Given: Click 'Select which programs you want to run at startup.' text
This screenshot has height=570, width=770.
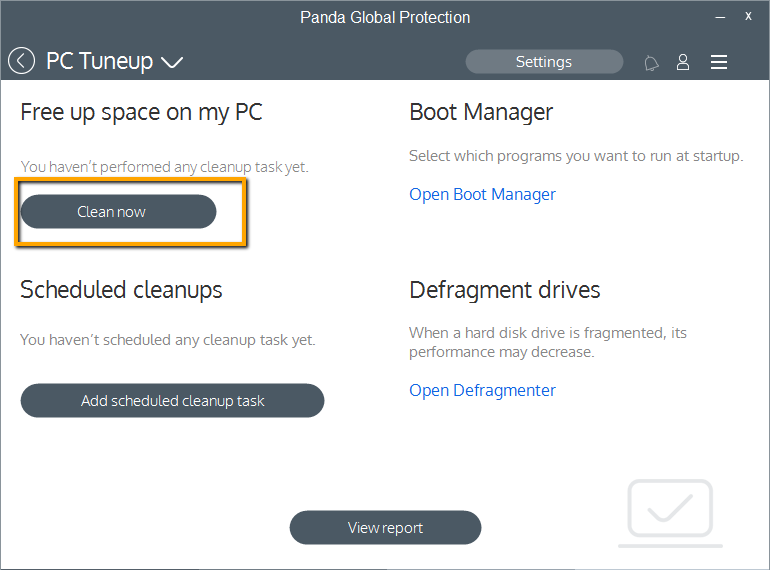Looking at the screenshot, I should [577, 156].
